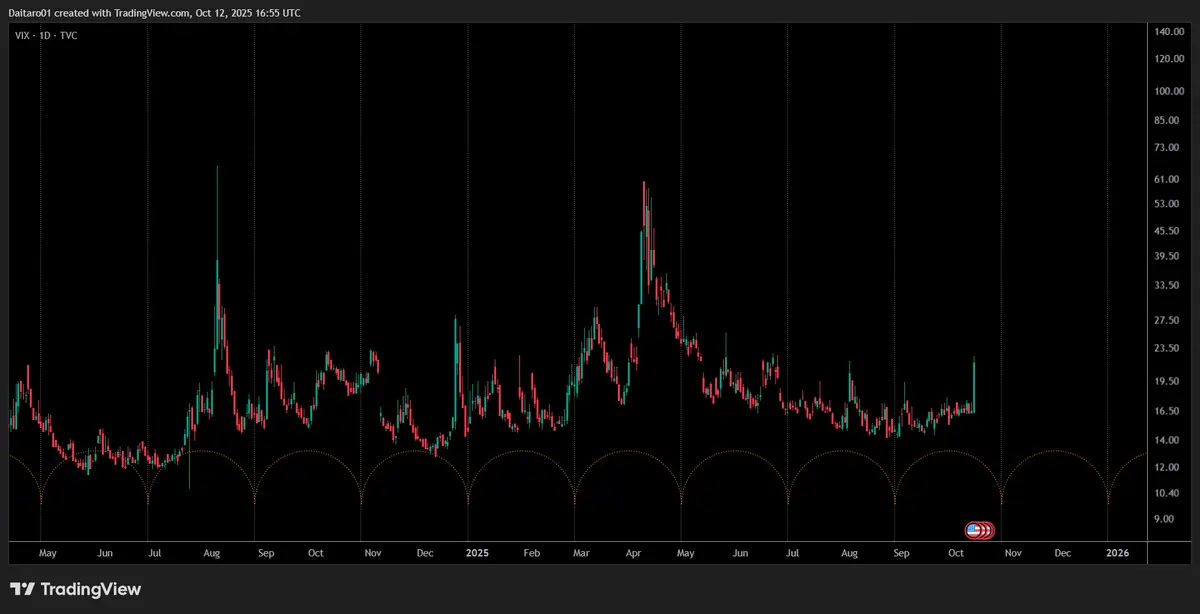Click the 39.50 price axis label

(x=1167, y=256)
